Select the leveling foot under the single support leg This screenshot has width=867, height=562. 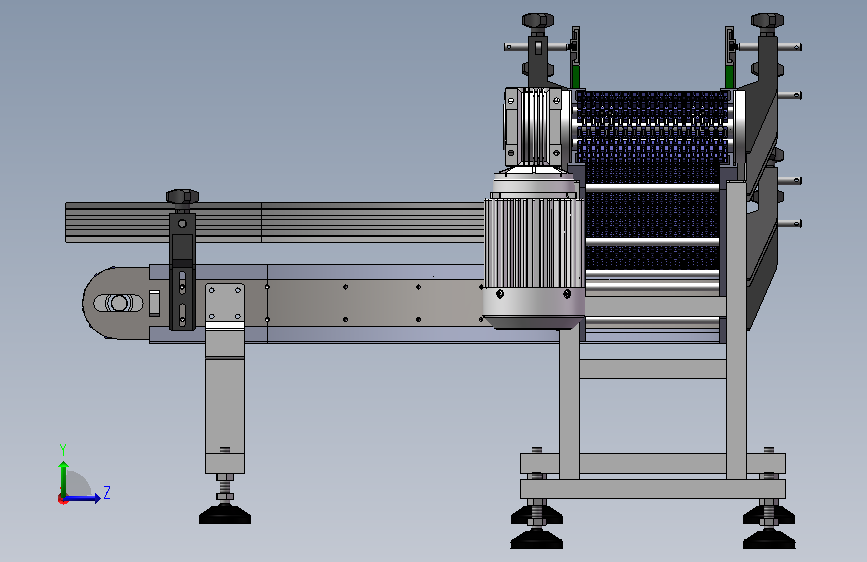[224, 516]
